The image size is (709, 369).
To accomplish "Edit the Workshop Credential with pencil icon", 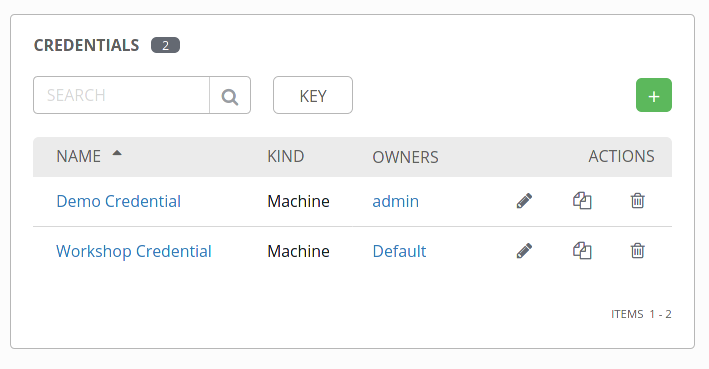I will click(x=524, y=251).
